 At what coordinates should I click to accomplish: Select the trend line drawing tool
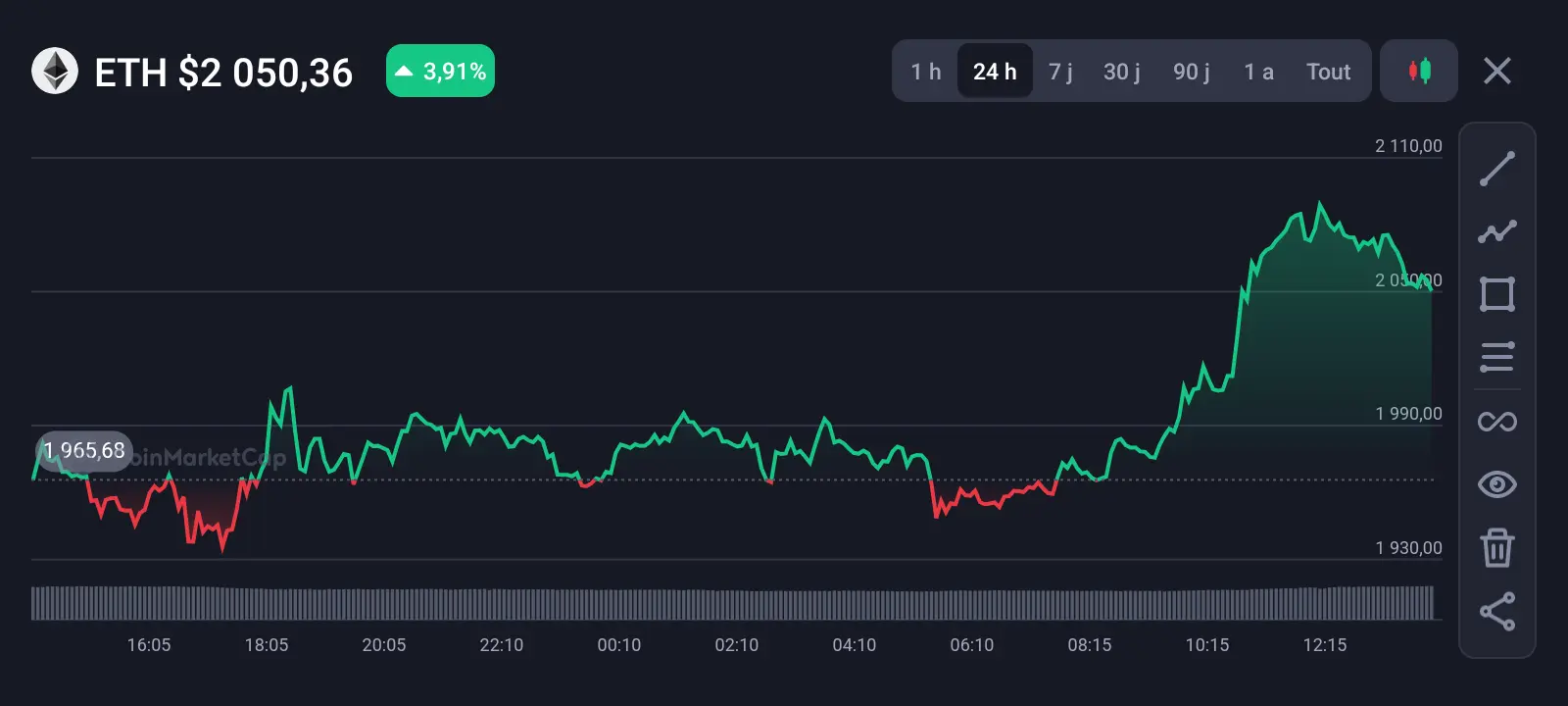[1497, 169]
